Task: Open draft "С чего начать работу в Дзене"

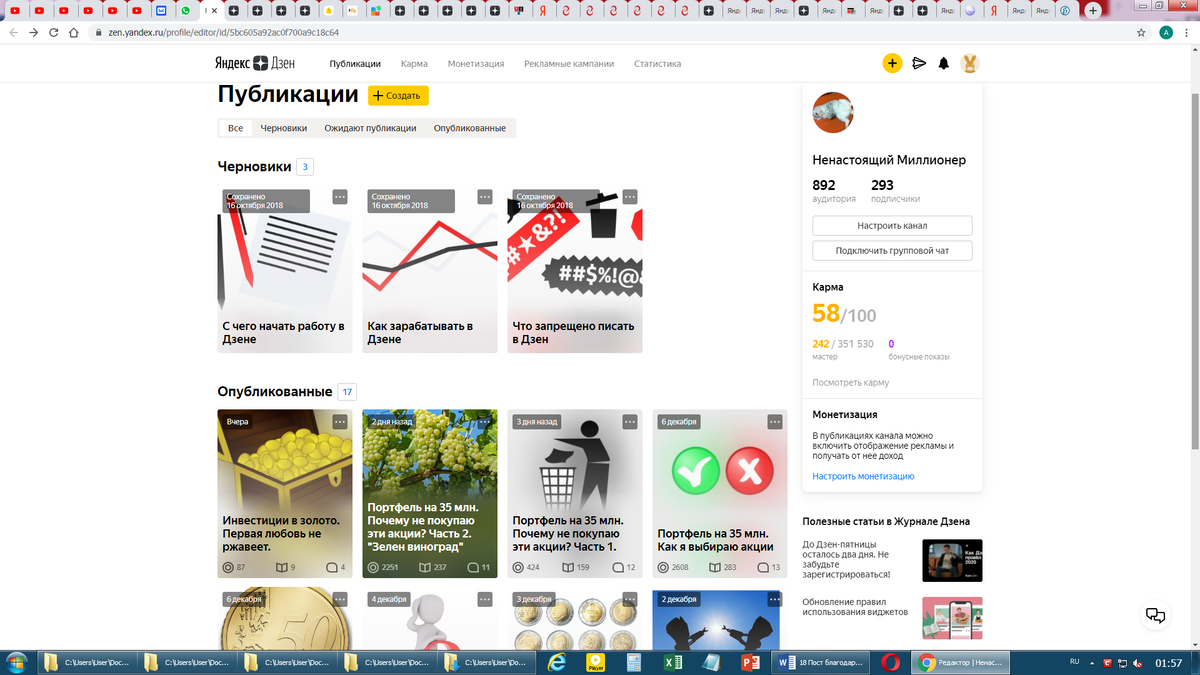Action: (285, 270)
